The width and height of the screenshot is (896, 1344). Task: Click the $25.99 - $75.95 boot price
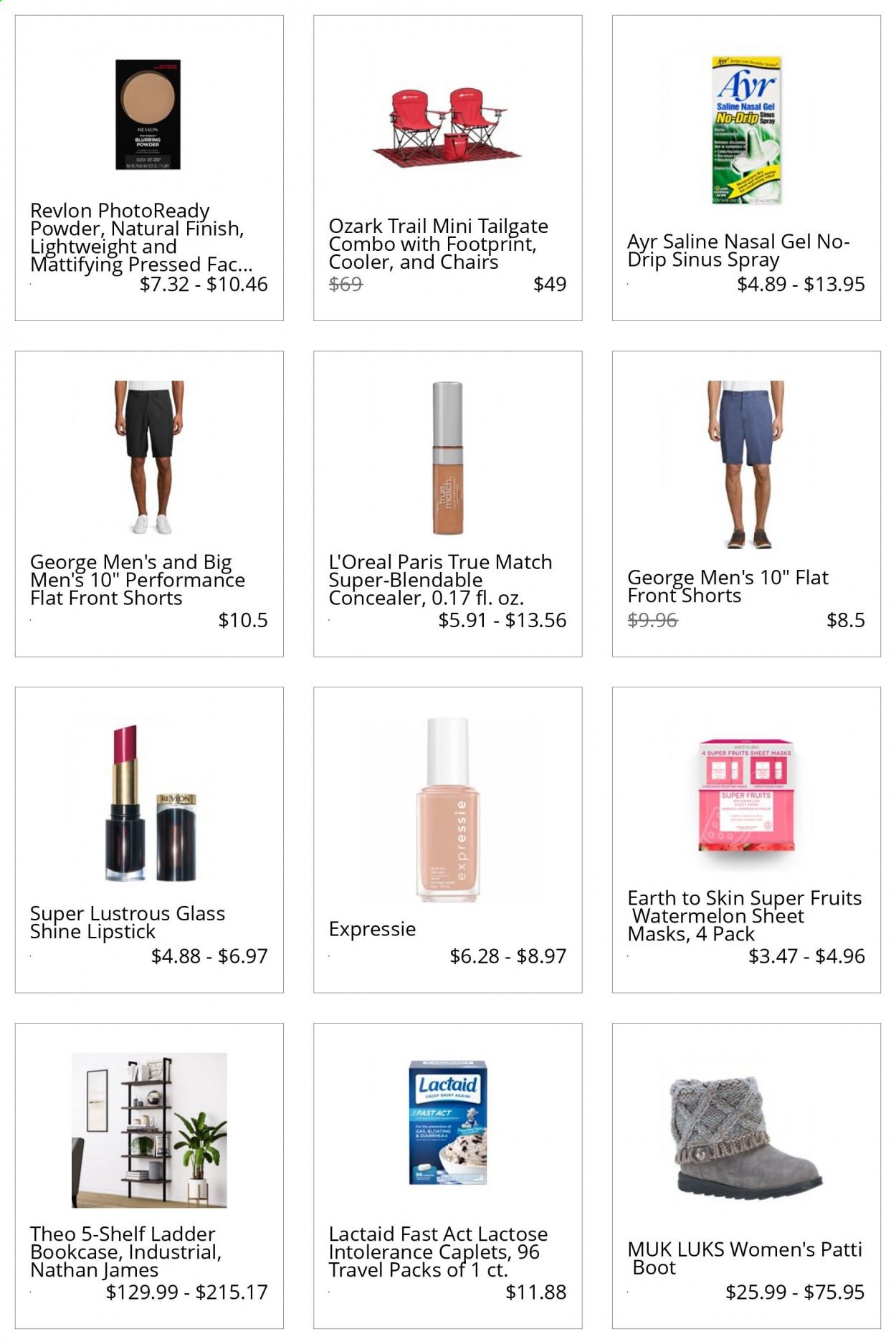(x=795, y=1292)
